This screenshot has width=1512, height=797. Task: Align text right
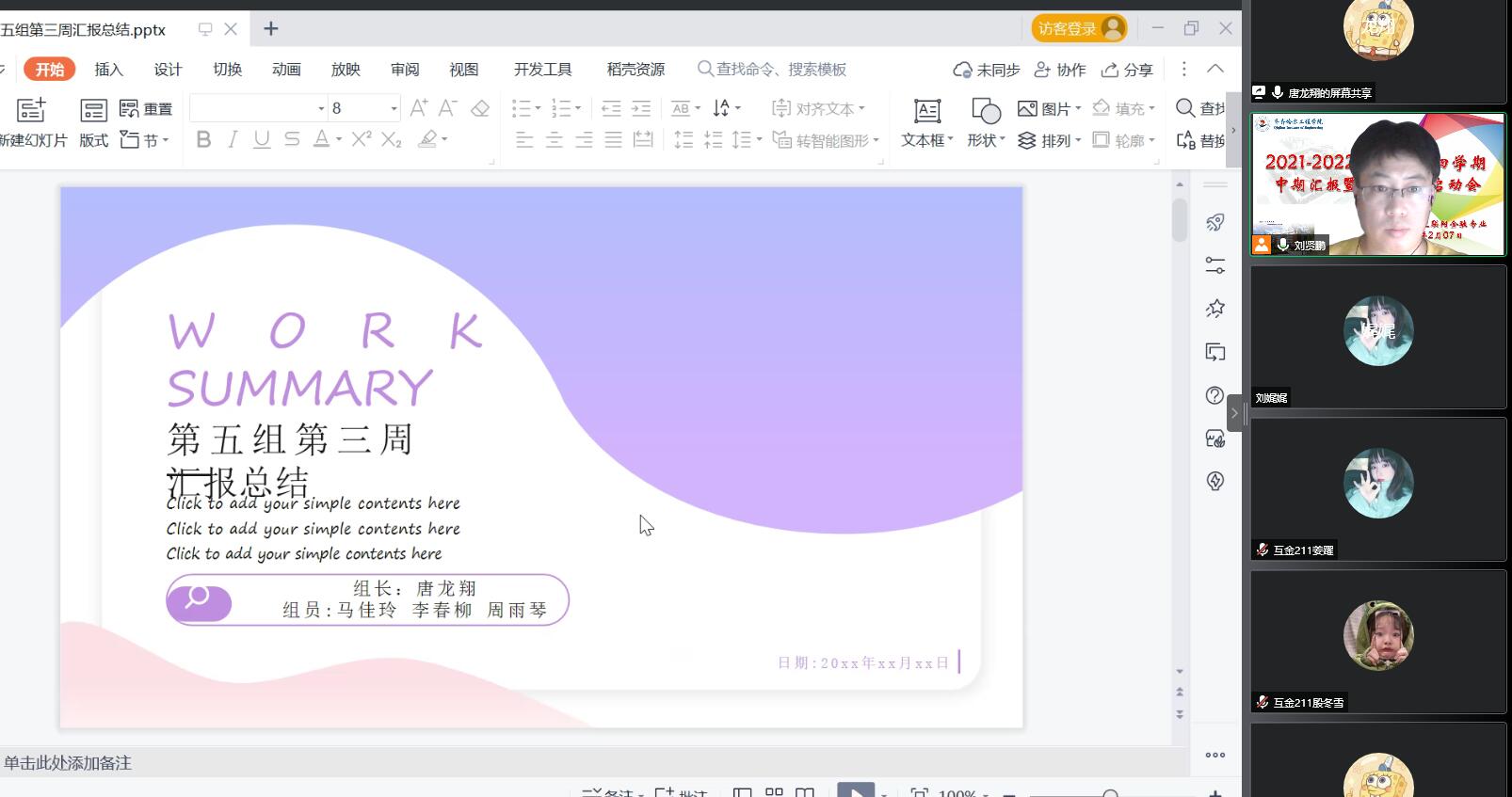coord(584,140)
